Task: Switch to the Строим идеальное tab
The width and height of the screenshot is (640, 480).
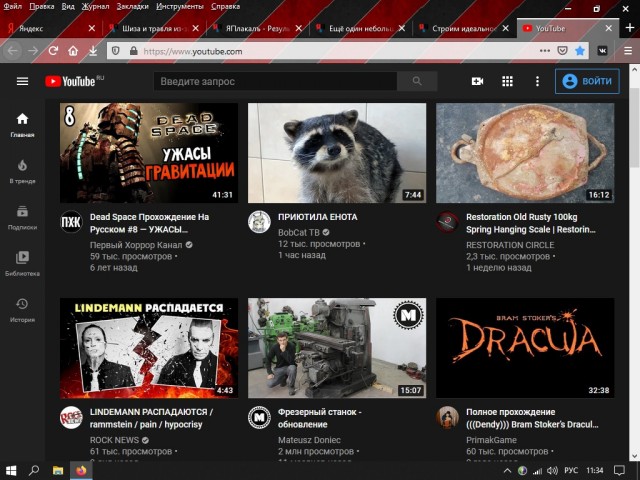Action: pos(464,28)
